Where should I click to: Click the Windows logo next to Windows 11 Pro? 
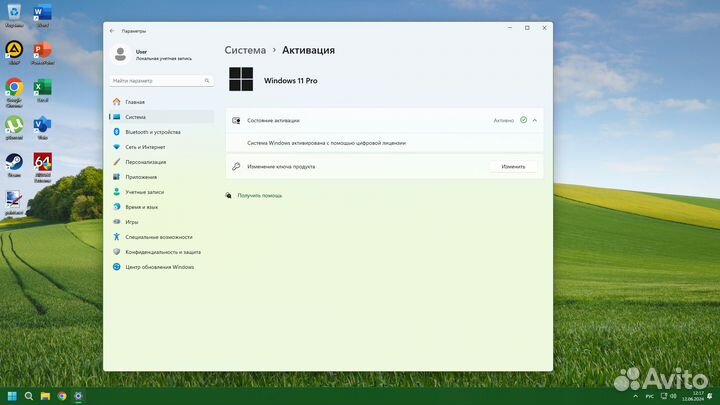241,79
